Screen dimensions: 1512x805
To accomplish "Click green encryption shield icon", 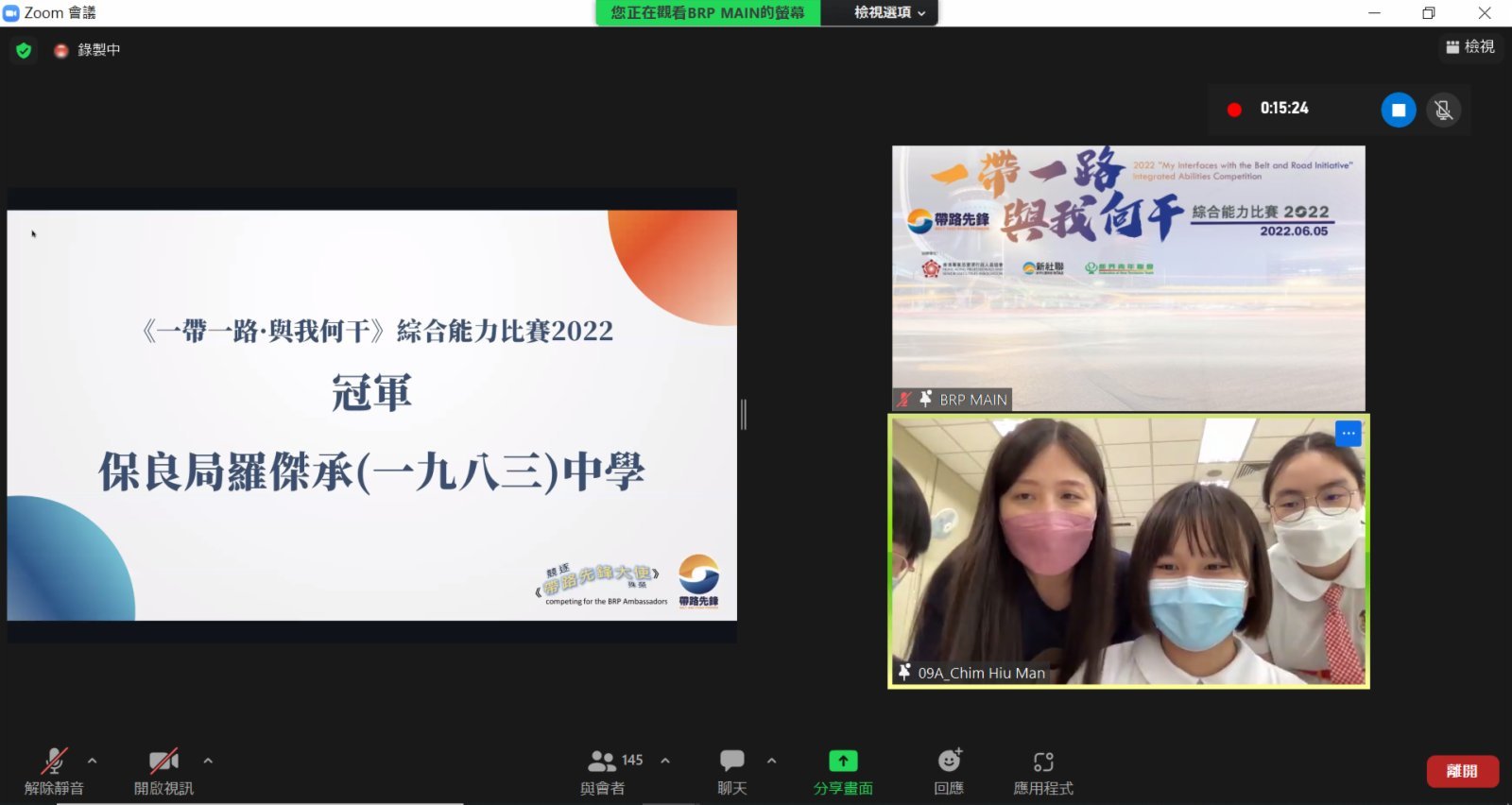I will 24,50.
